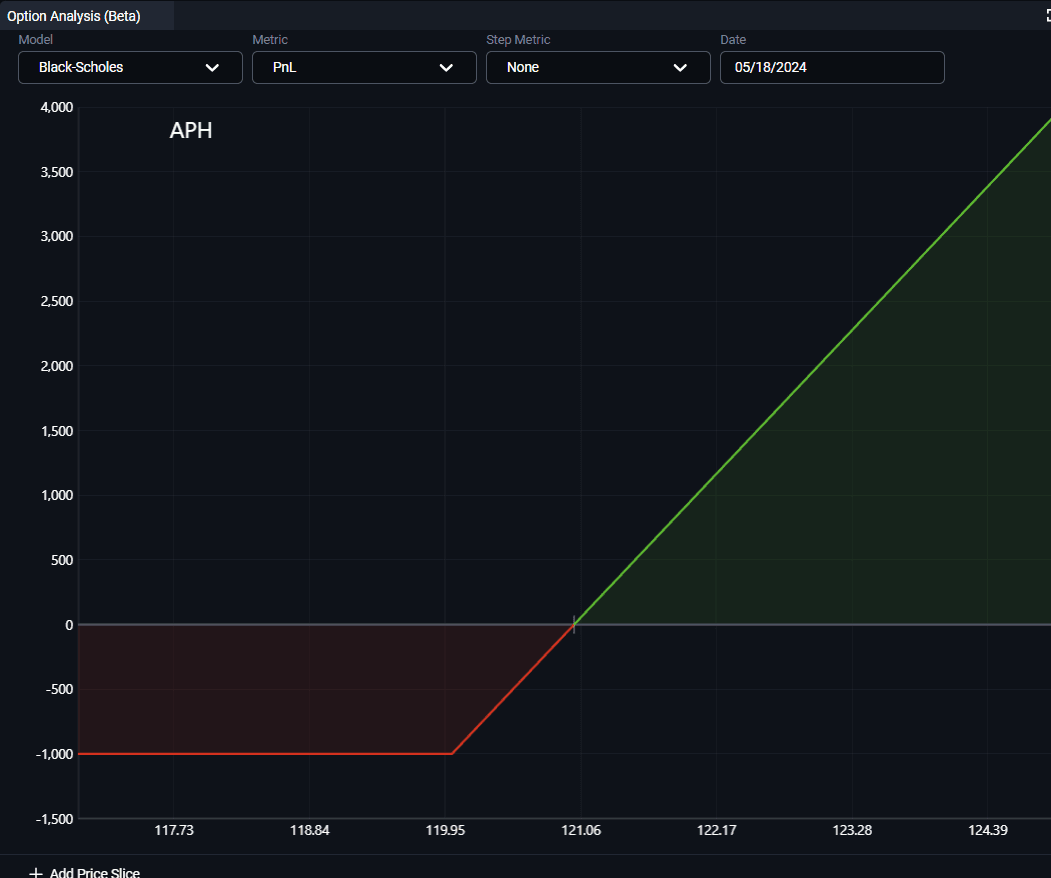The width and height of the screenshot is (1051, 878).
Task: Click the -1,500 y-axis value label
Action: tap(55, 819)
